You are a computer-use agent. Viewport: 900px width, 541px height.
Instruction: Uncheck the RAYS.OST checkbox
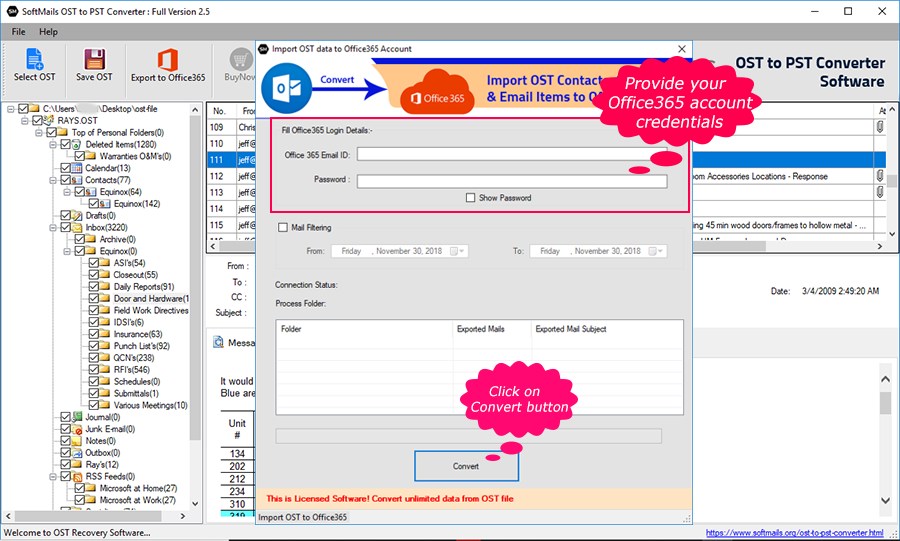(x=37, y=120)
